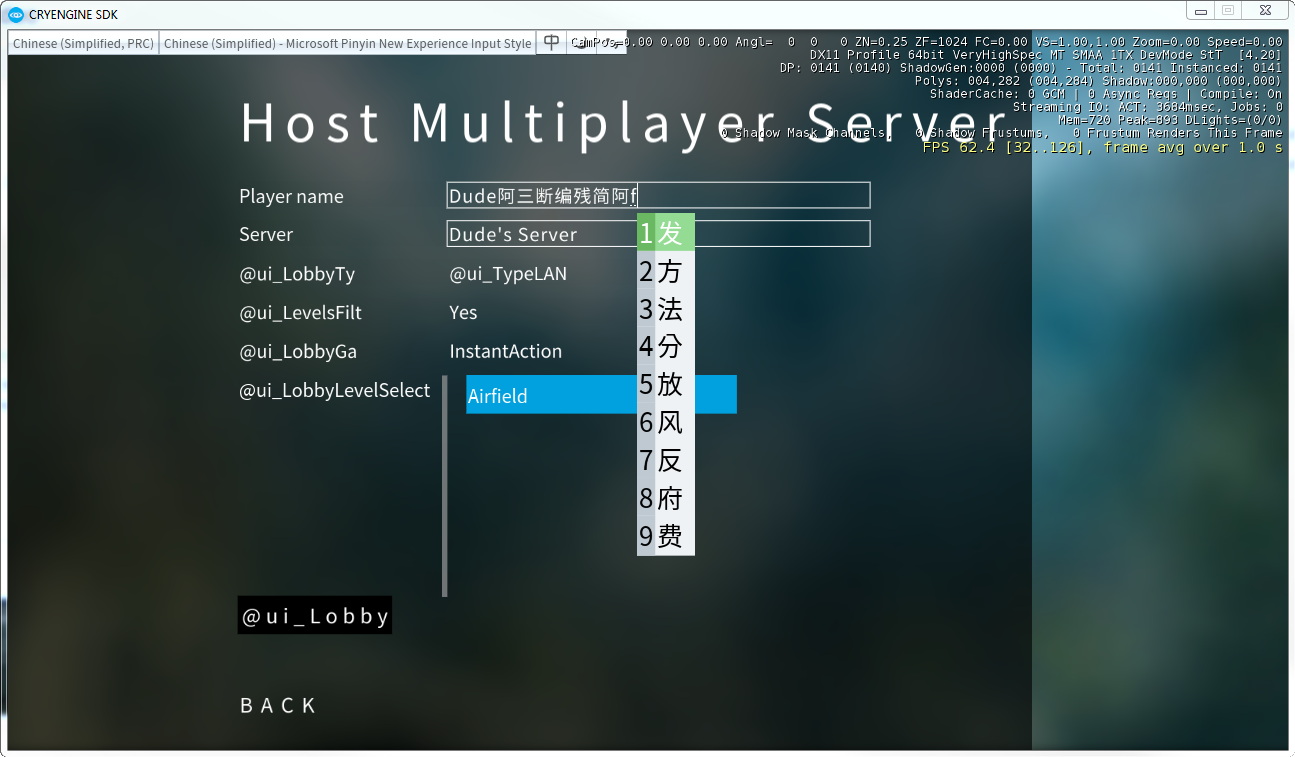Open the Chinese (Simplified, PRC) language selector
This screenshot has height=757, width=1295.
click(x=83, y=43)
